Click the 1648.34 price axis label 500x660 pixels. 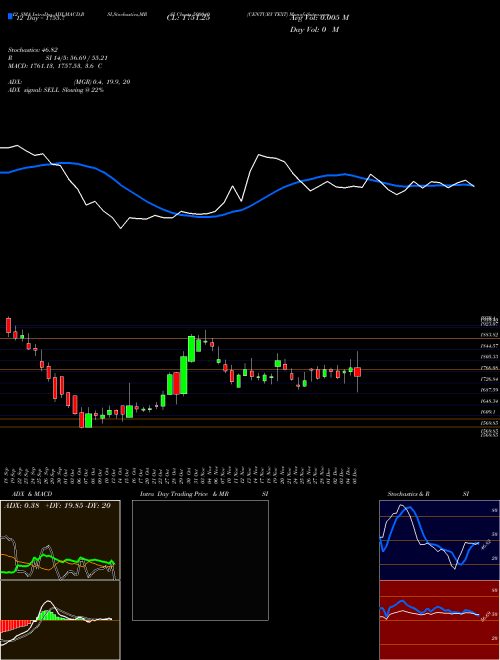[x=489, y=401]
